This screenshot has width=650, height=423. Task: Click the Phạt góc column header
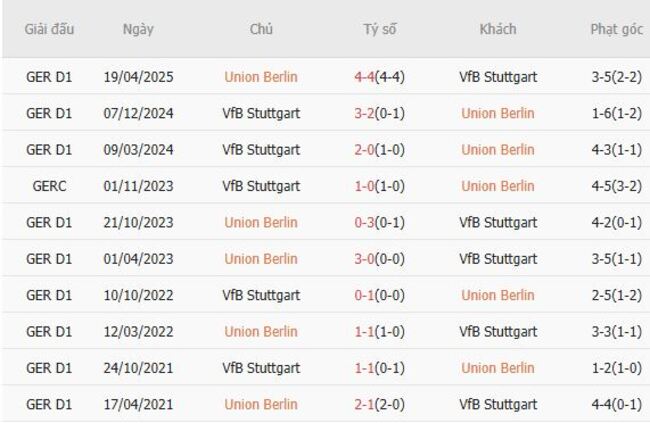tap(615, 30)
